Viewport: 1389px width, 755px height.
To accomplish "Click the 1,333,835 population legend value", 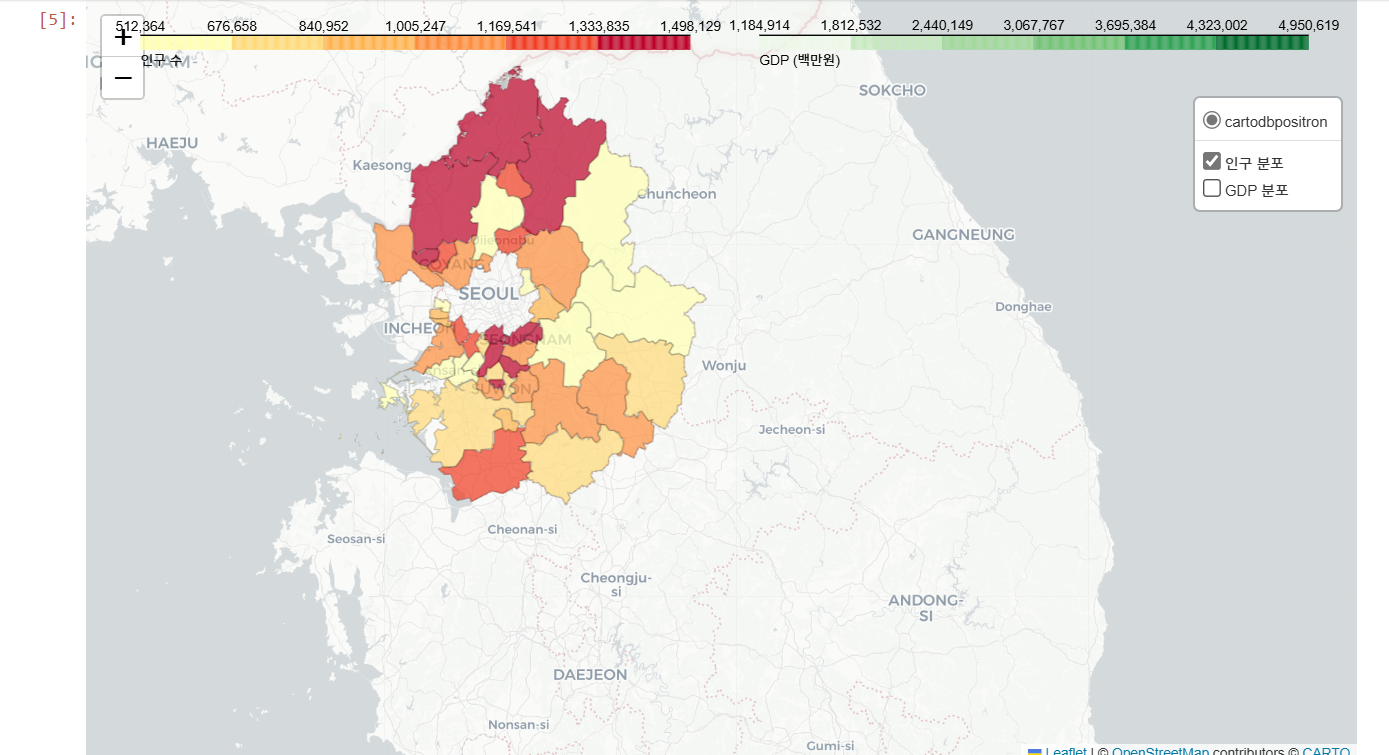I will [x=598, y=26].
